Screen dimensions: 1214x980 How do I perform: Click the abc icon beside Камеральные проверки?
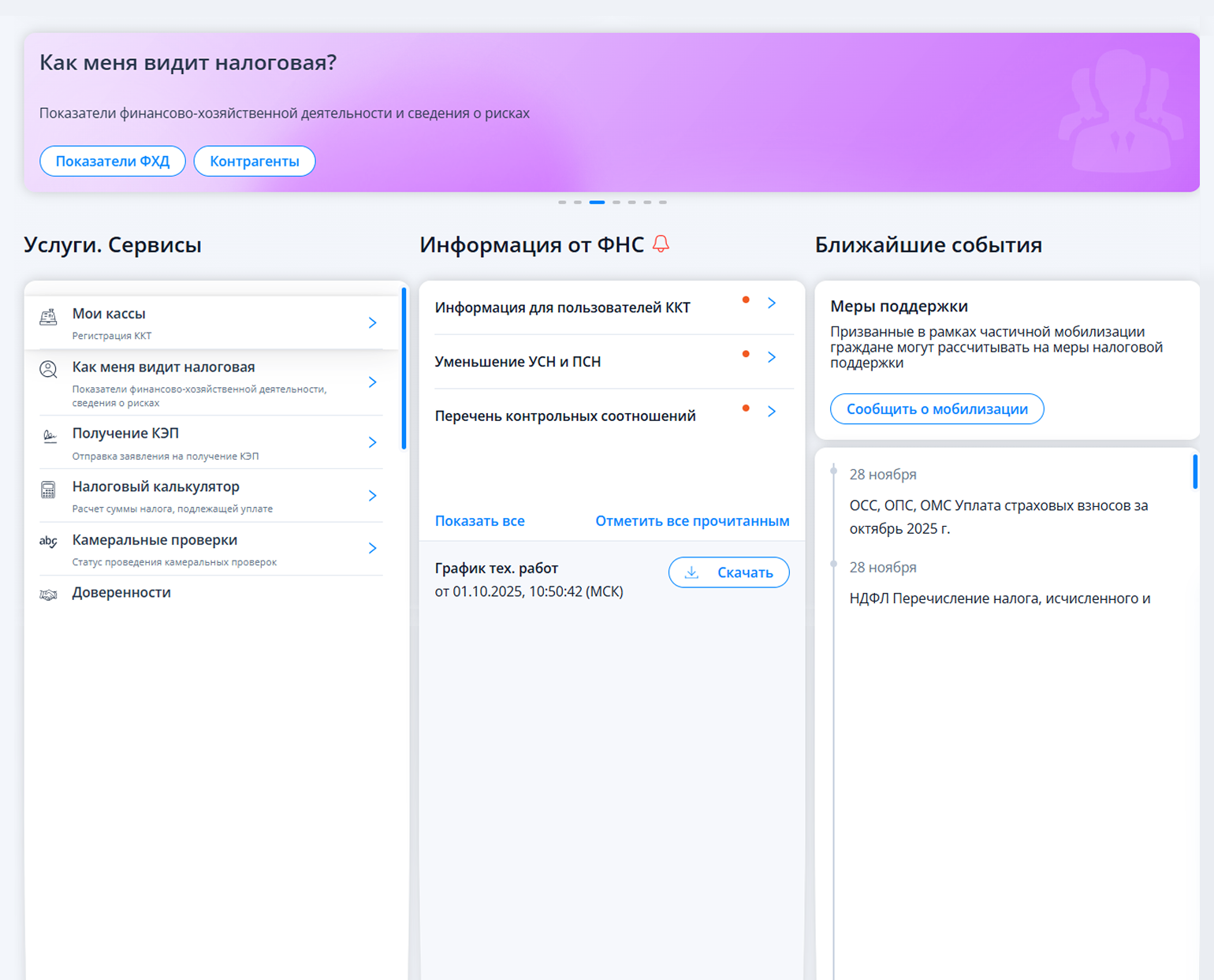48,542
